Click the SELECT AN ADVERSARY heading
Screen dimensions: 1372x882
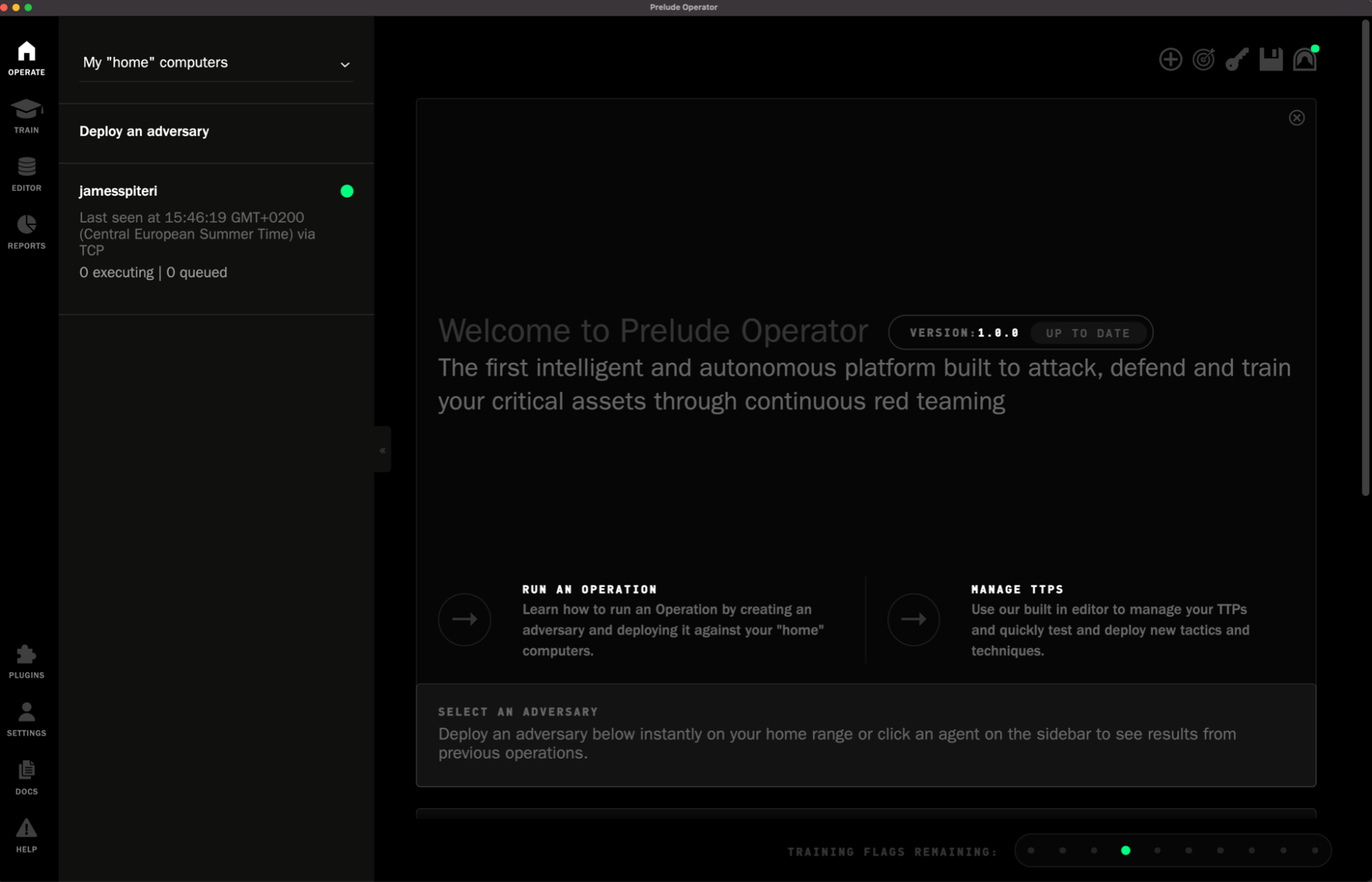tap(518, 712)
